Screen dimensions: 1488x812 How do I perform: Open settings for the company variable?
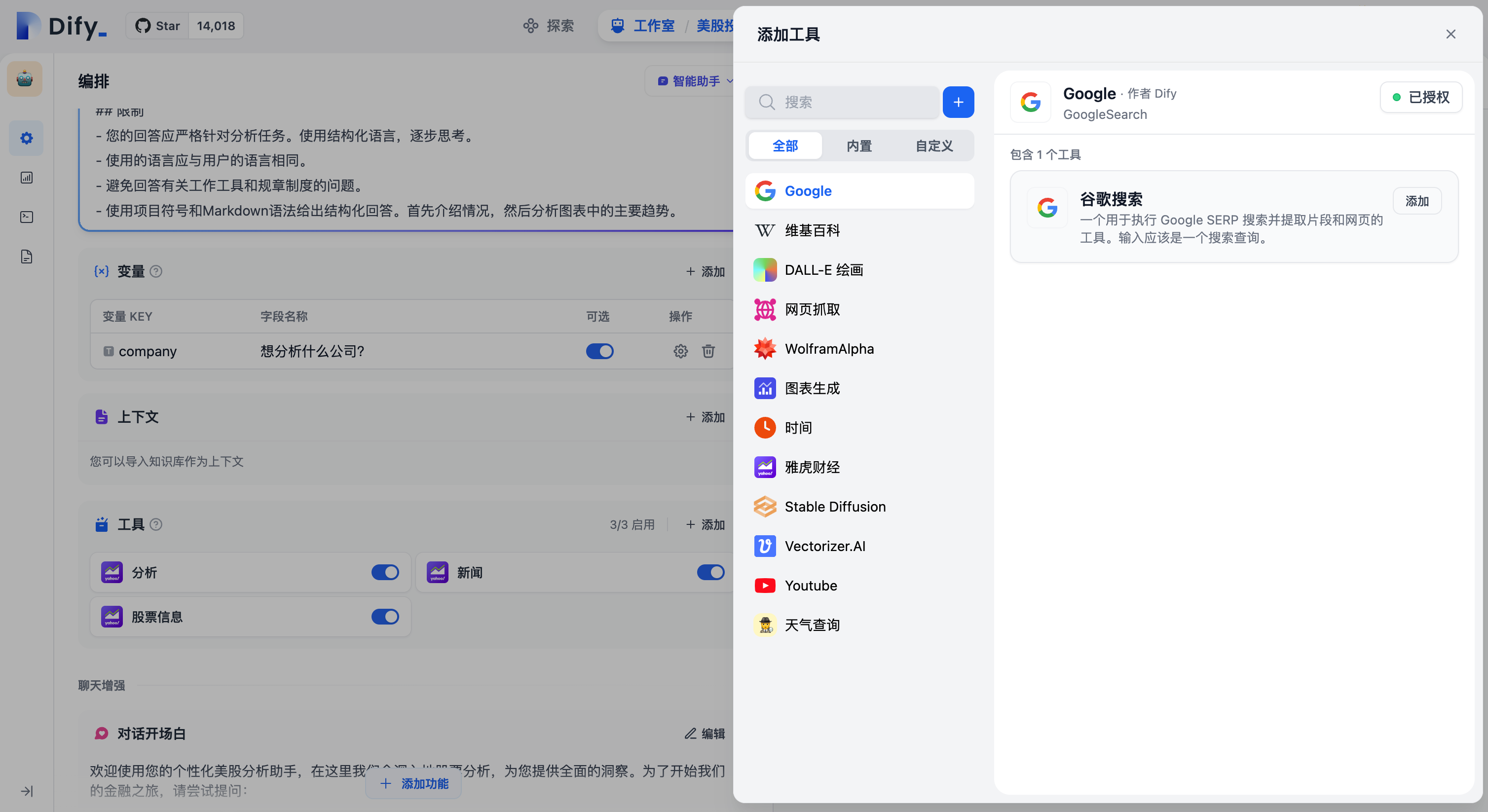click(680, 351)
